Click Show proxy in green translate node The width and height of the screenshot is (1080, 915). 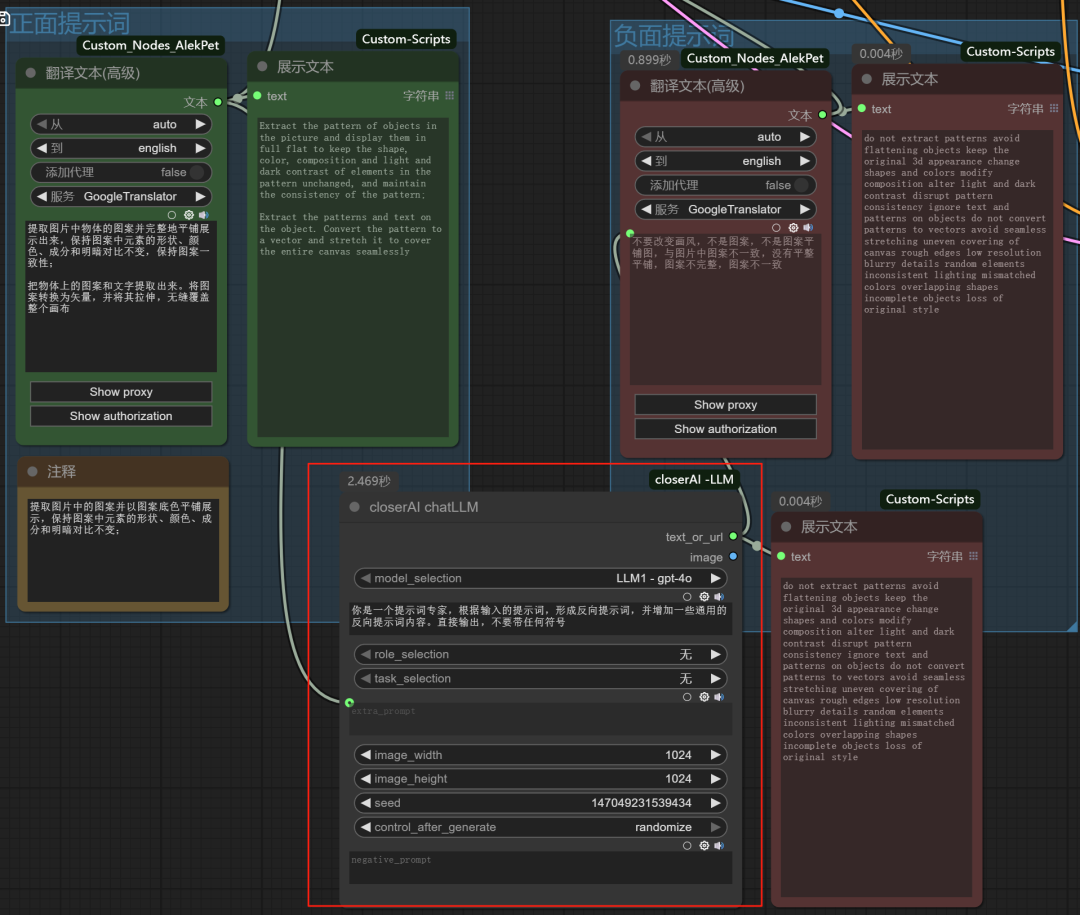click(121, 391)
